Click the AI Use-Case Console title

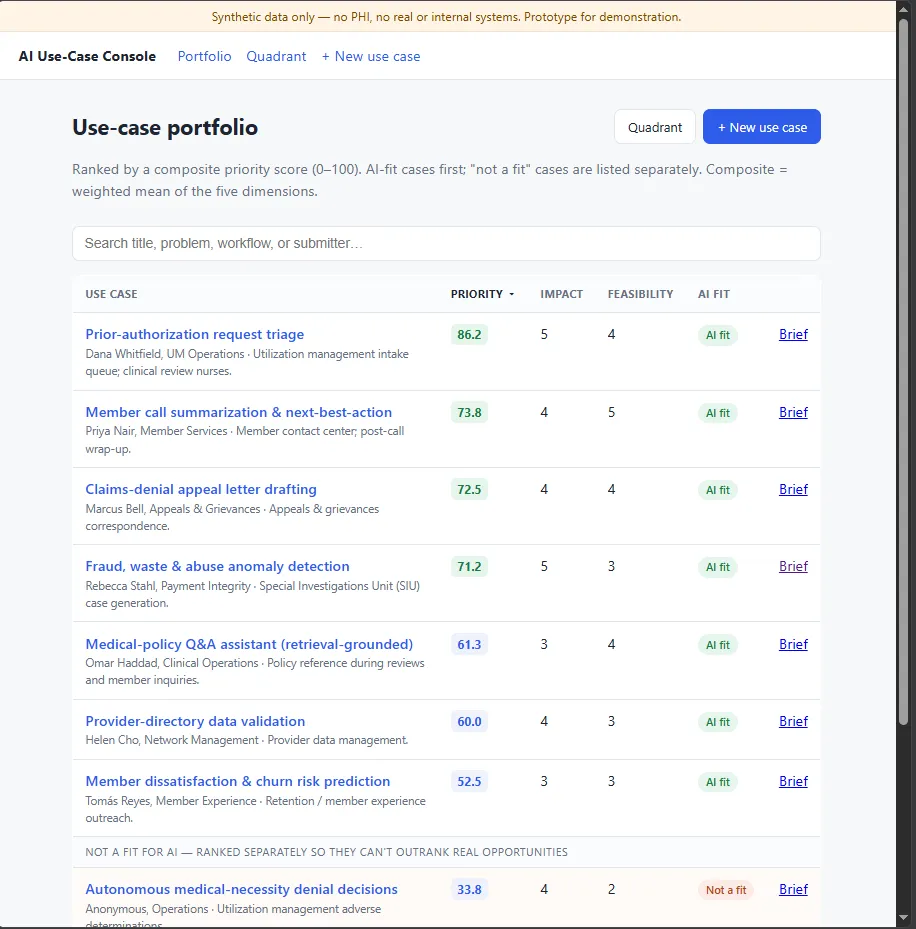[87, 56]
